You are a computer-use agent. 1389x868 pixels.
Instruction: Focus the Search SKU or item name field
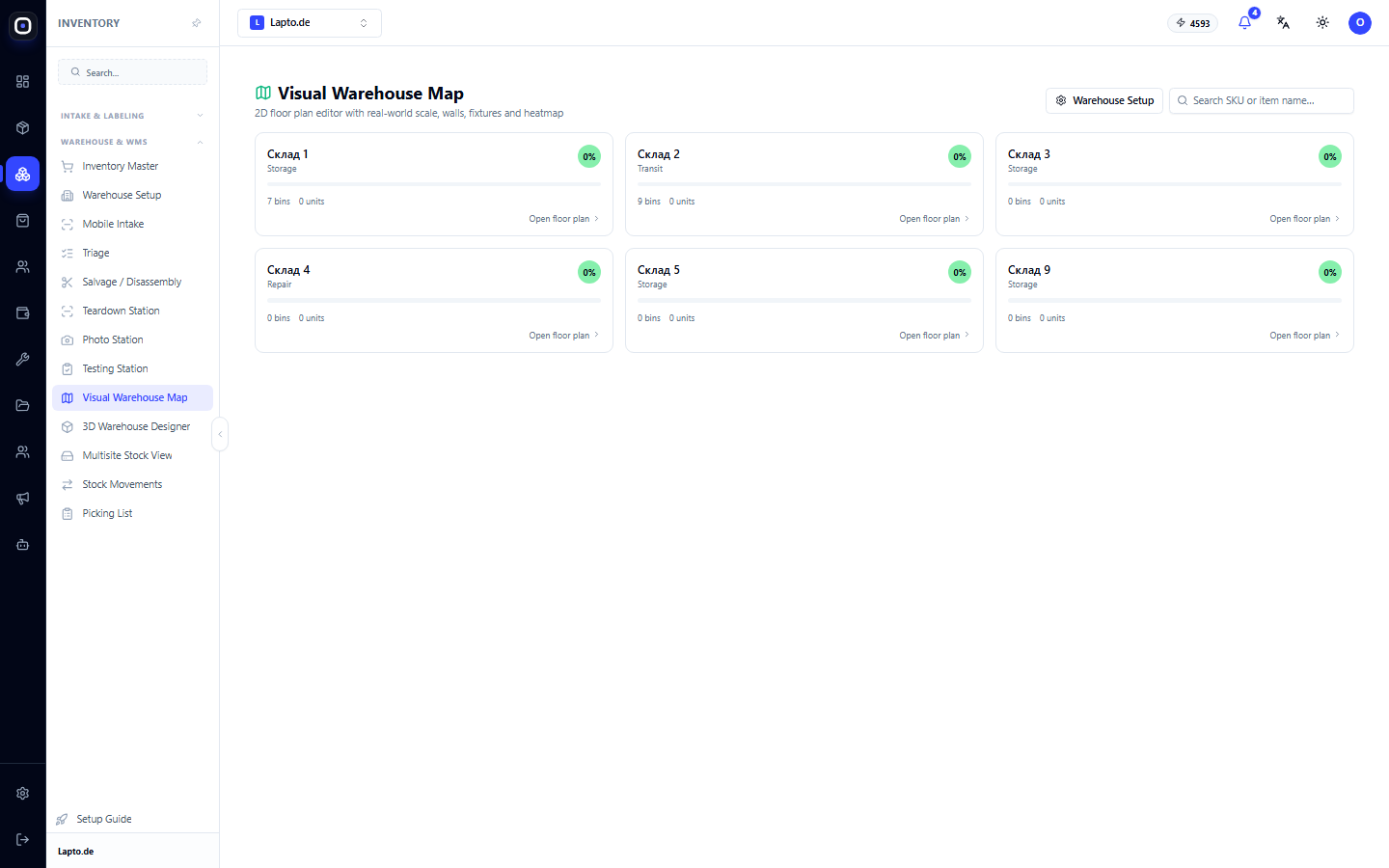(x=1262, y=100)
